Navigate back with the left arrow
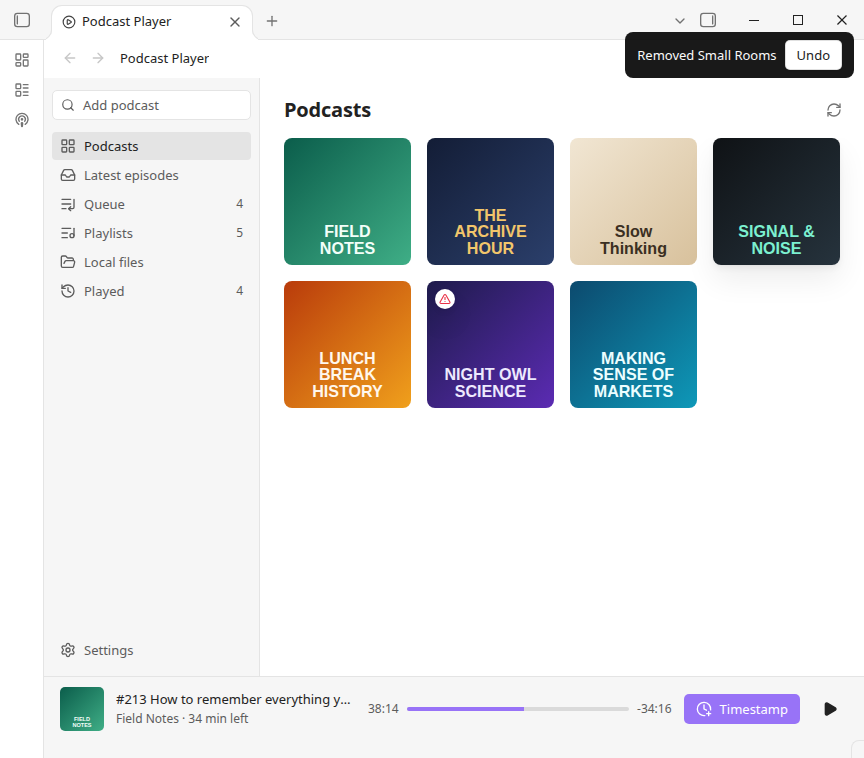The height and width of the screenshot is (758, 864). click(70, 58)
